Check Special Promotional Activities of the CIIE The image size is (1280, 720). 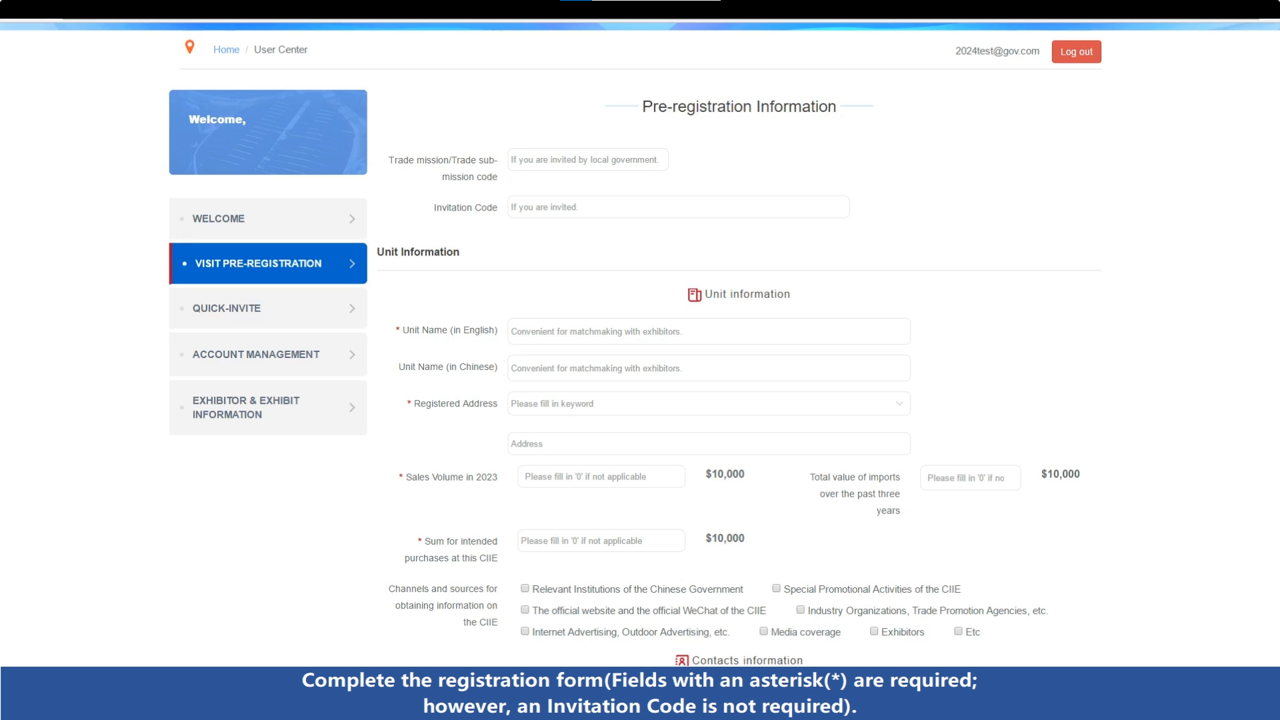(x=776, y=589)
